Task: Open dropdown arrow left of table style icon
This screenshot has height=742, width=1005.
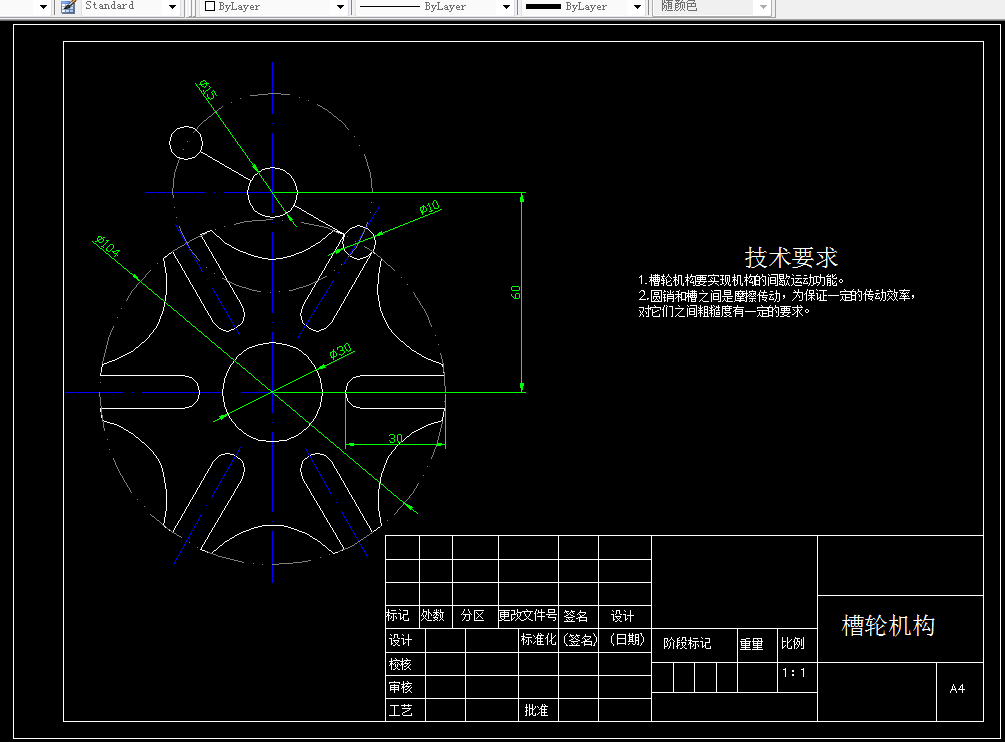Action: pos(44,7)
